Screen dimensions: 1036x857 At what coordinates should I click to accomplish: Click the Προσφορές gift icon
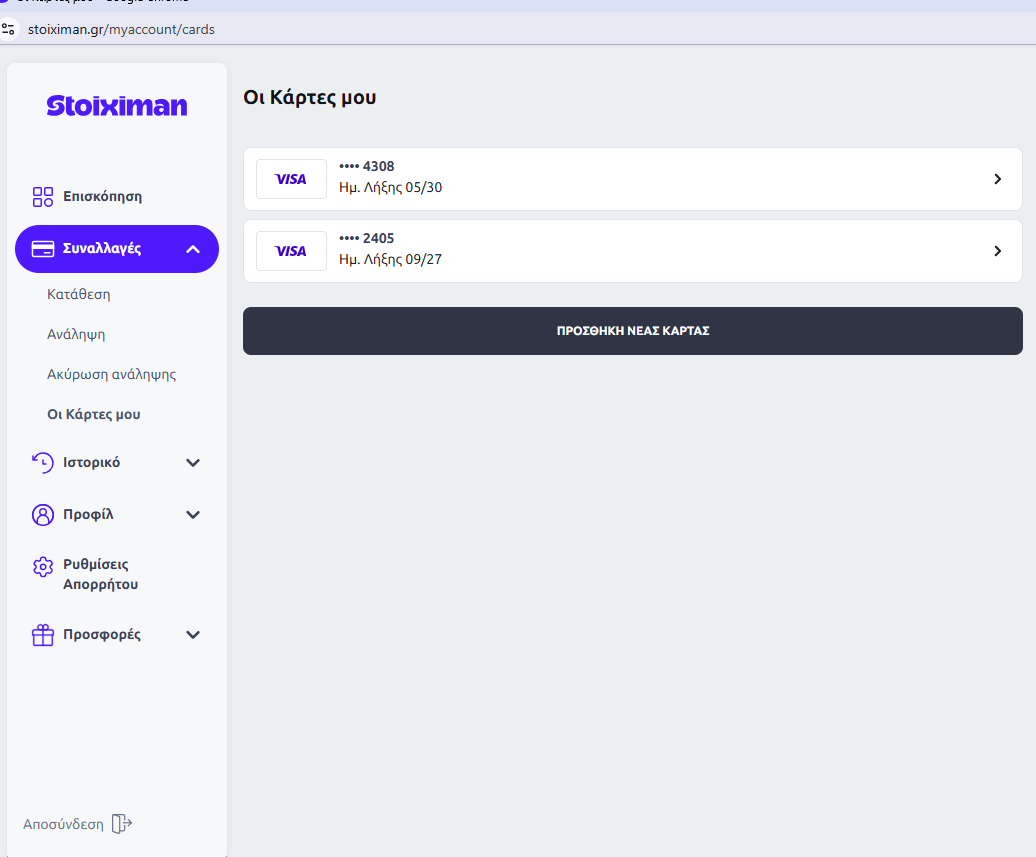[x=43, y=635]
